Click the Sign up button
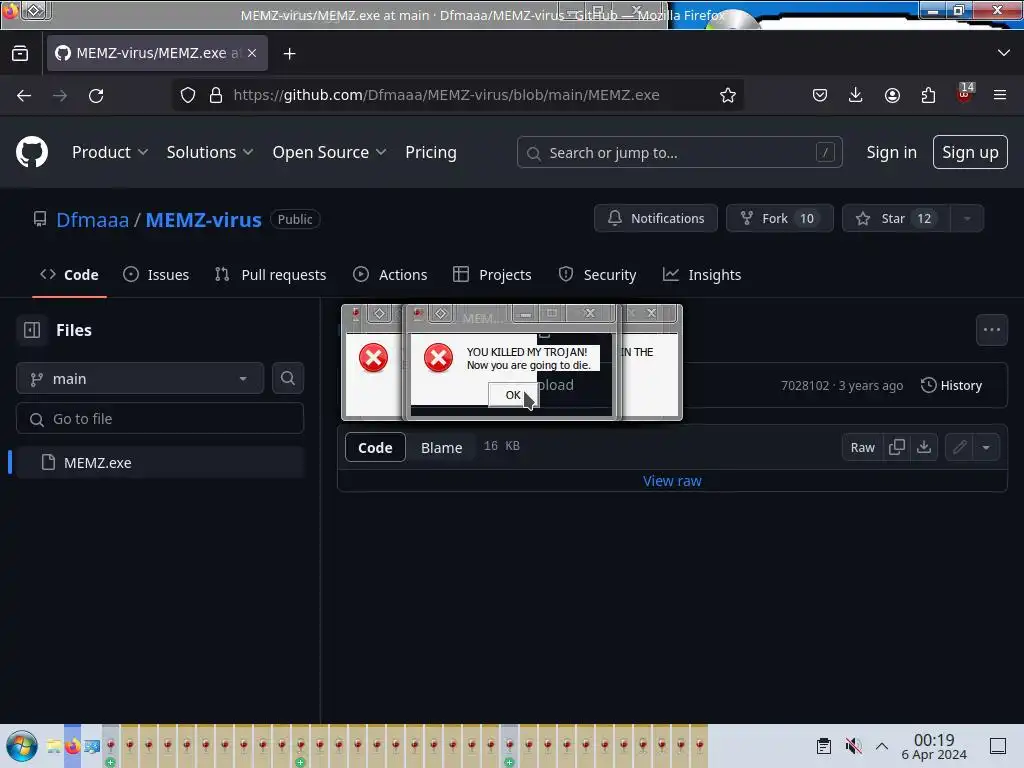The width and height of the screenshot is (1024, 768). pos(970,152)
